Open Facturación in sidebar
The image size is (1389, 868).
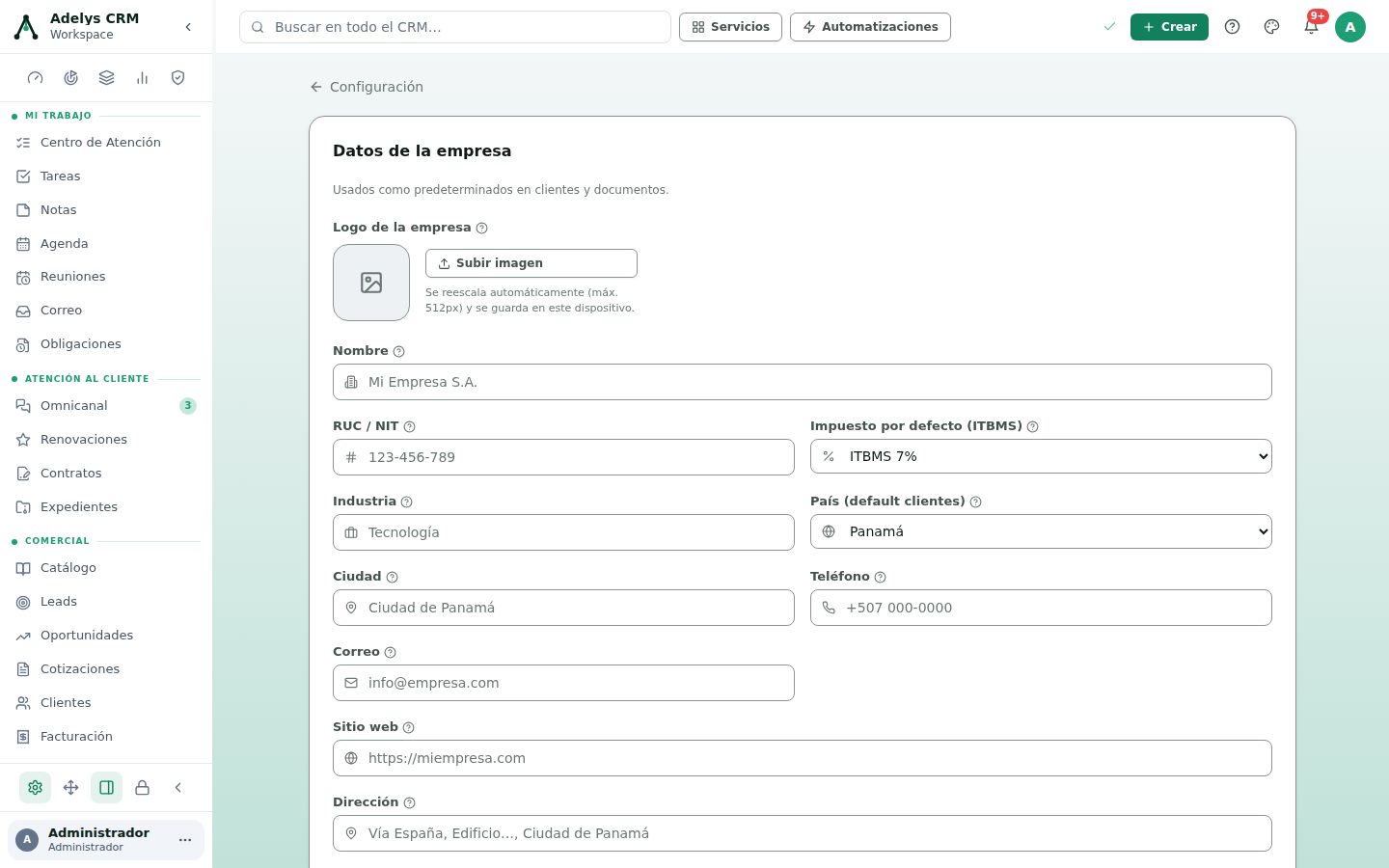click(106, 737)
